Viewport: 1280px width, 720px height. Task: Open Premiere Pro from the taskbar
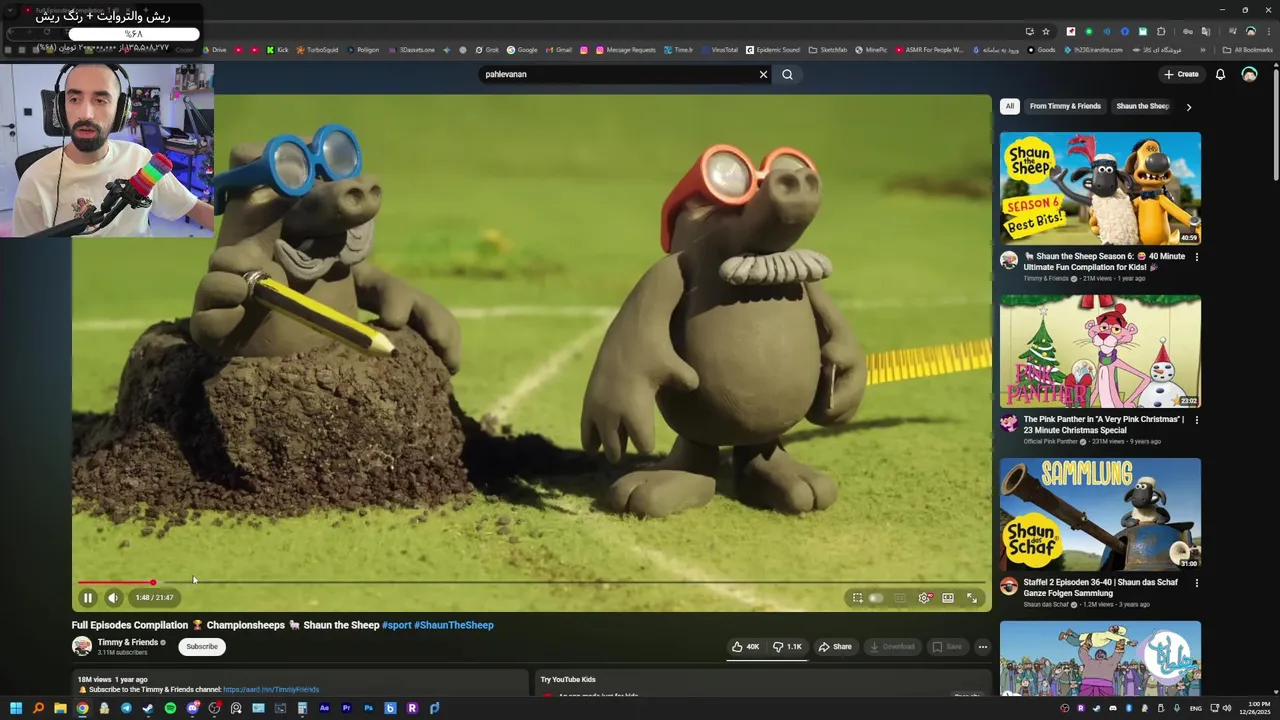tap(346, 708)
